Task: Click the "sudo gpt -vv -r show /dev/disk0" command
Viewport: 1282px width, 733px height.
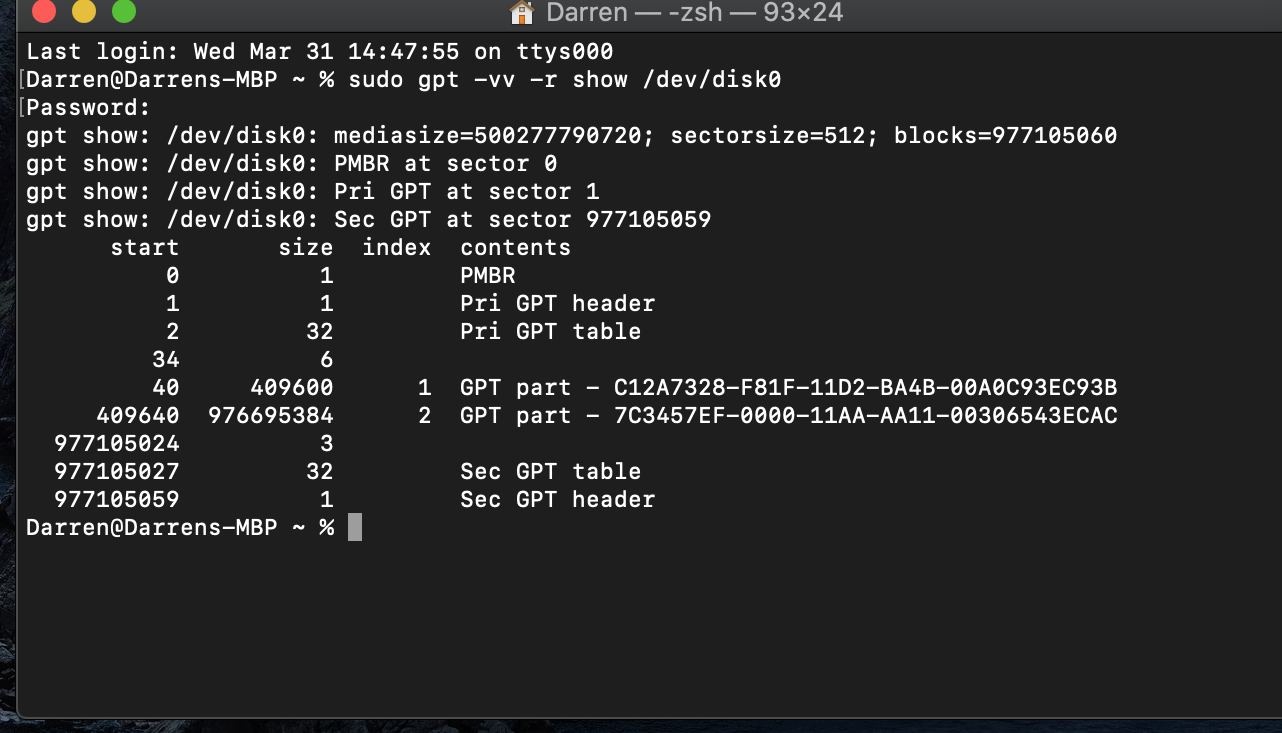Action: click(x=565, y=80)
